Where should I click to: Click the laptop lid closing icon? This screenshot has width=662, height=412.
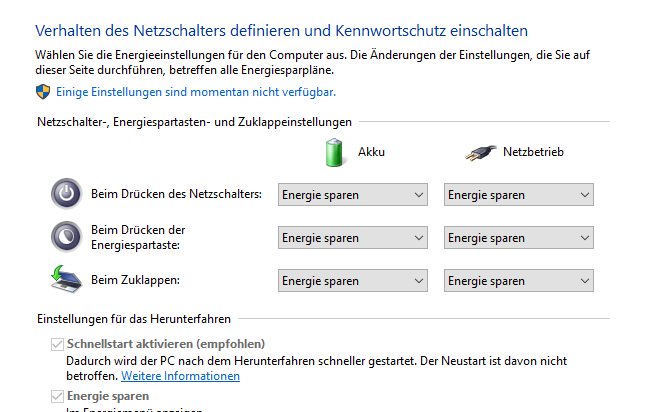pos(65,280)
